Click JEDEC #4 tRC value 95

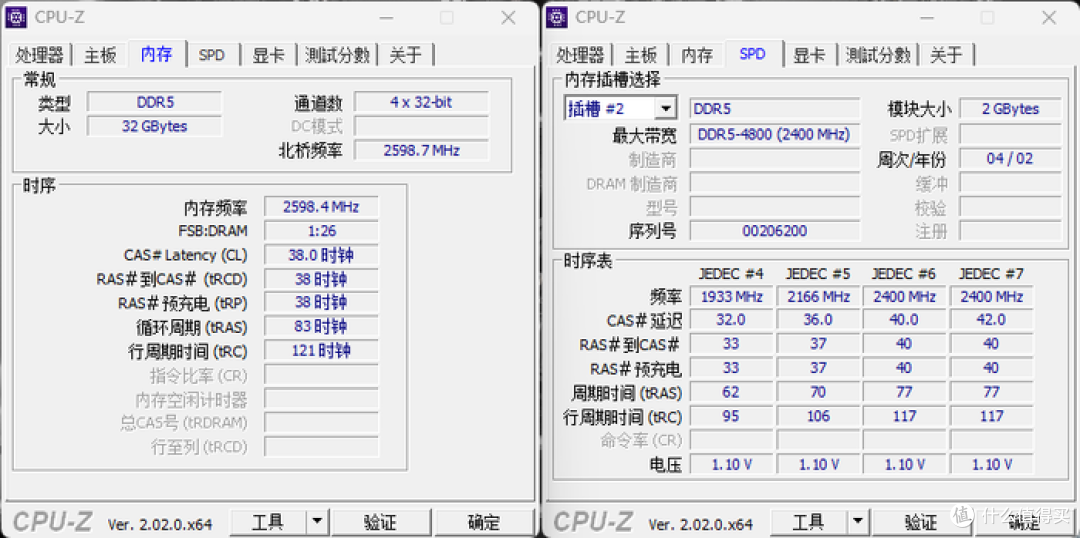pos(731,416)
